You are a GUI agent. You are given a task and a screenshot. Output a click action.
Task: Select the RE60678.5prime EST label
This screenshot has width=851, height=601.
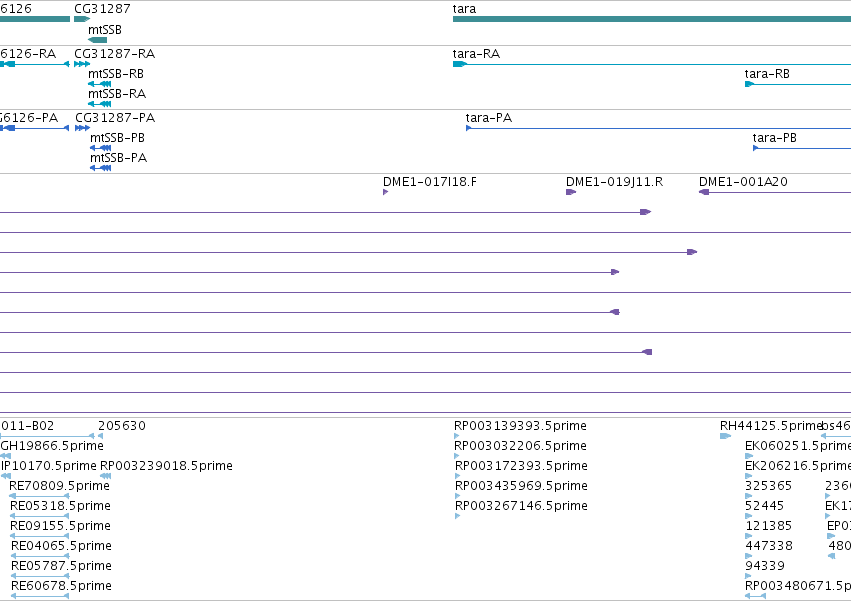click(61, 586)
